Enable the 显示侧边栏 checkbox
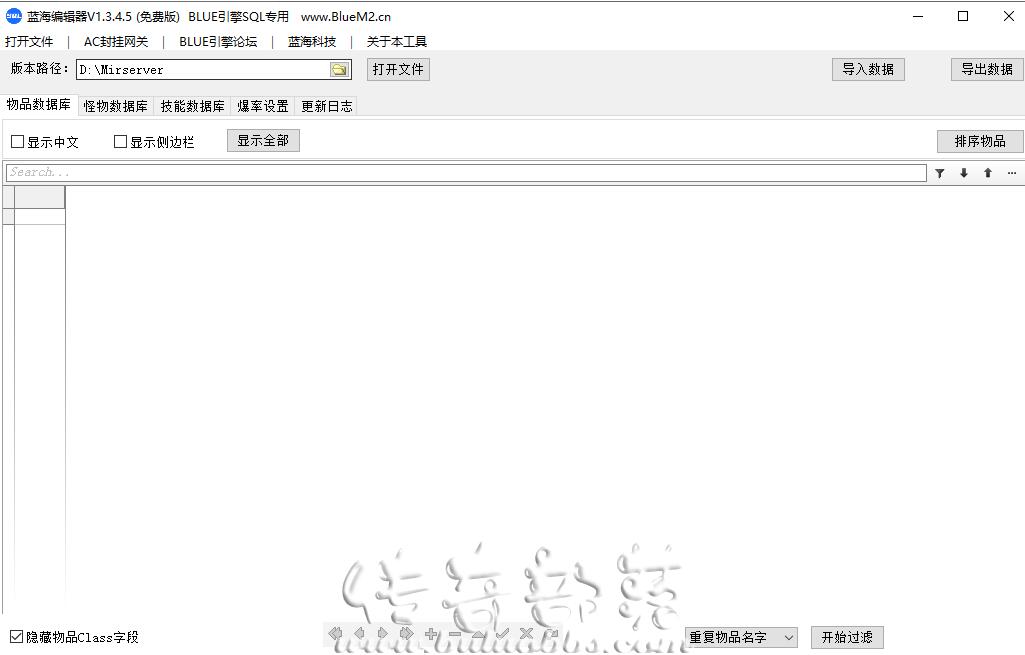The image size is (1025, 655). (x=120, y=142)
